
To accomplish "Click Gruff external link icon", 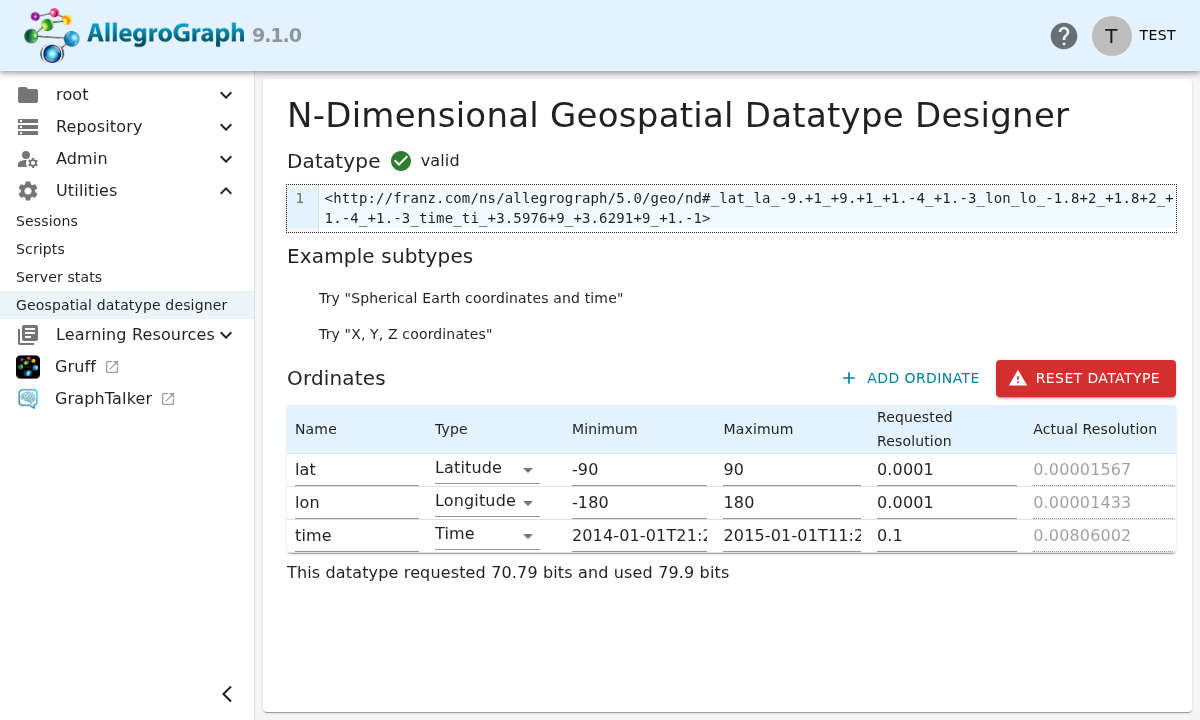I will coord(112,367).
